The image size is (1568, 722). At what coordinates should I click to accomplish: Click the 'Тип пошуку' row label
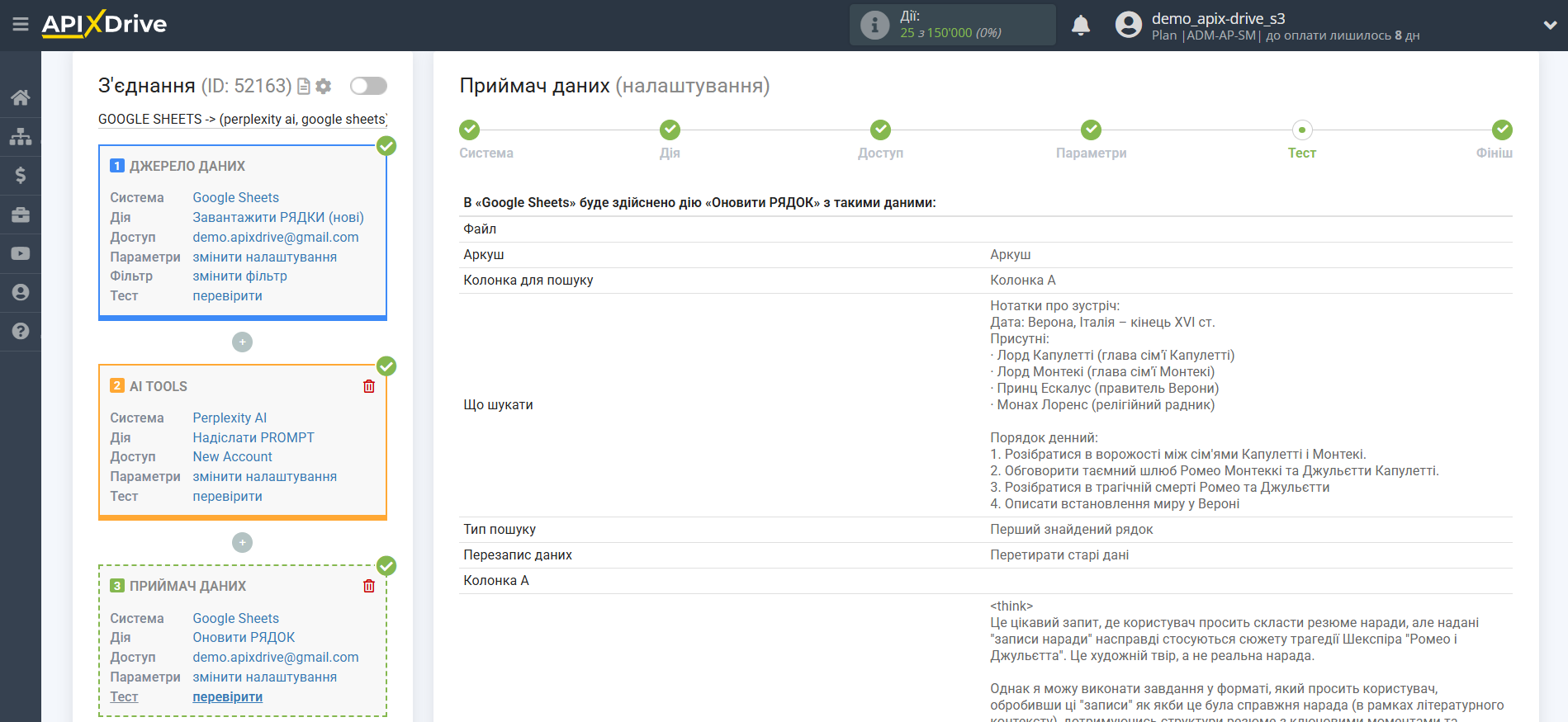500,529
